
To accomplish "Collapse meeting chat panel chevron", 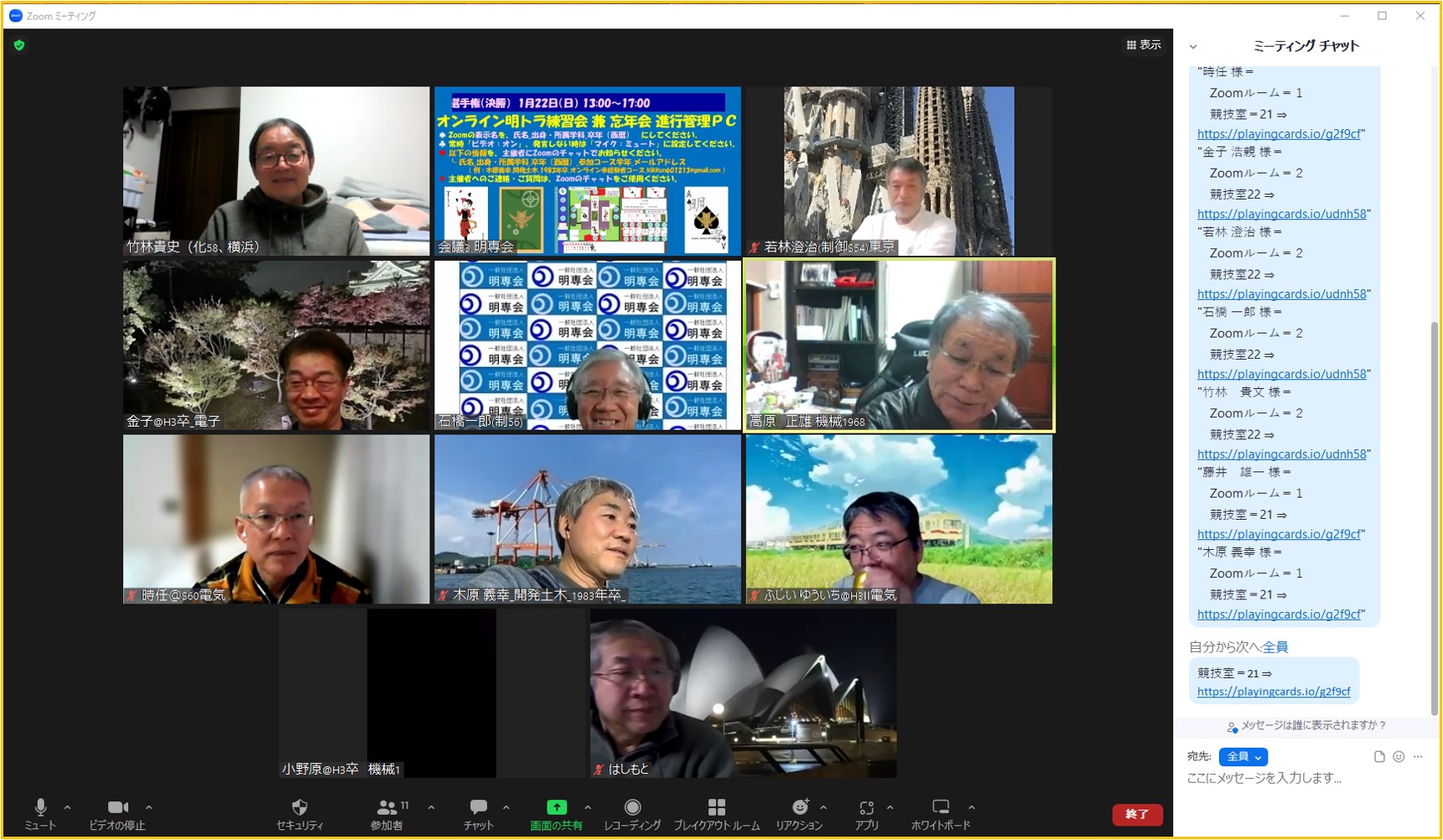I will coord(1193,47).
